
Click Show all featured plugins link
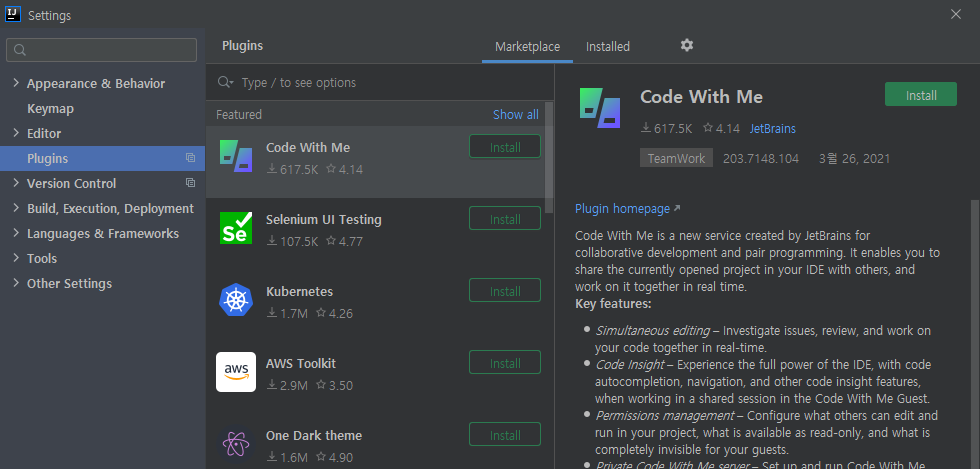click(x=516, y=114)
